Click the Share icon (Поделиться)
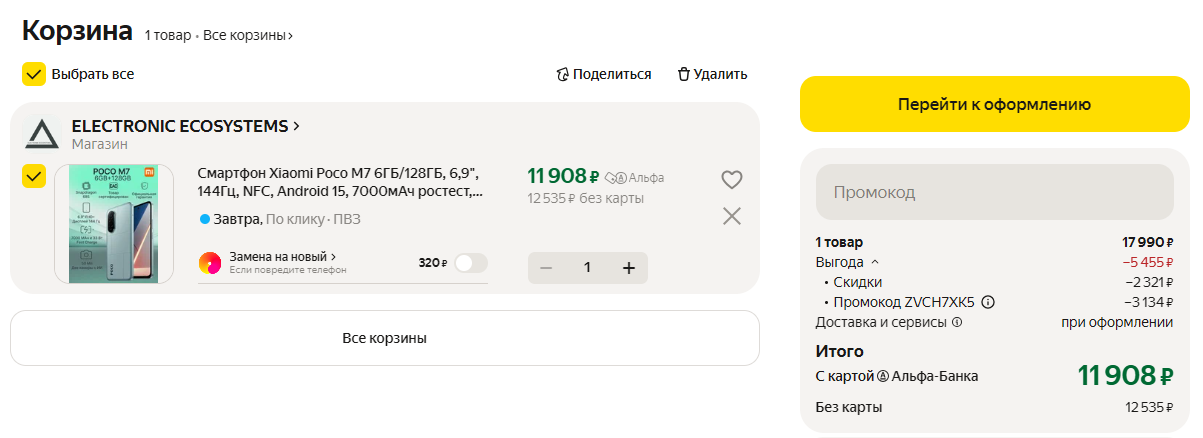 tap(563, 74)
